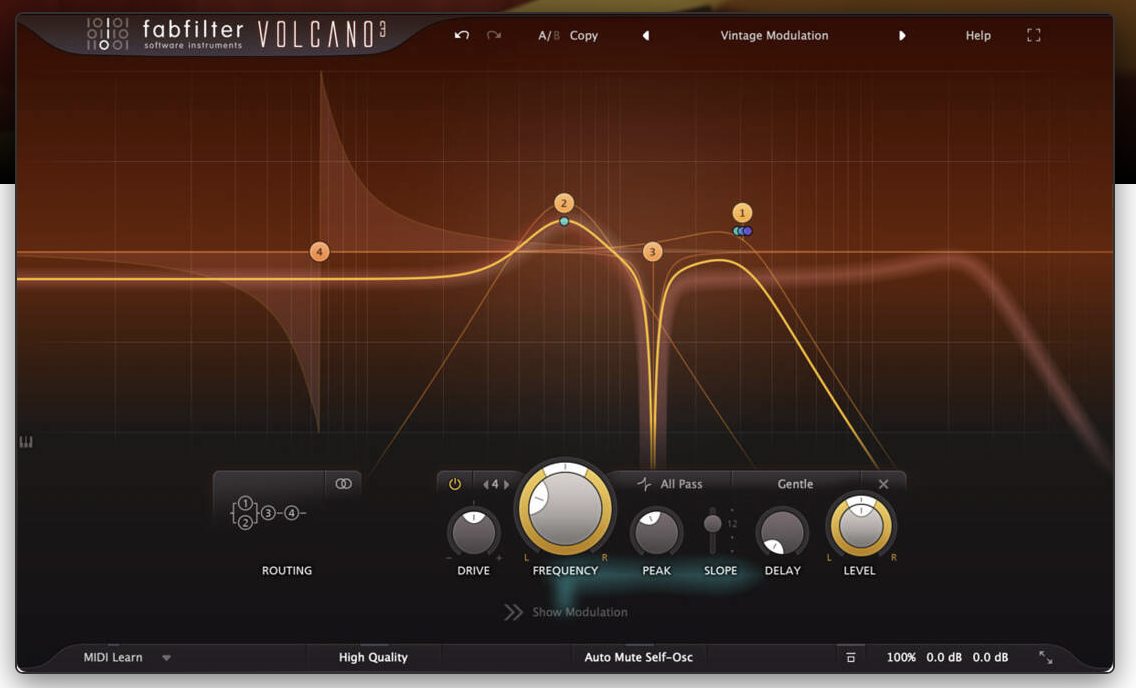Viewport: 1136px width, 688px height.
Task: Remove filter with the X button
Action: [x=883, y=484]
